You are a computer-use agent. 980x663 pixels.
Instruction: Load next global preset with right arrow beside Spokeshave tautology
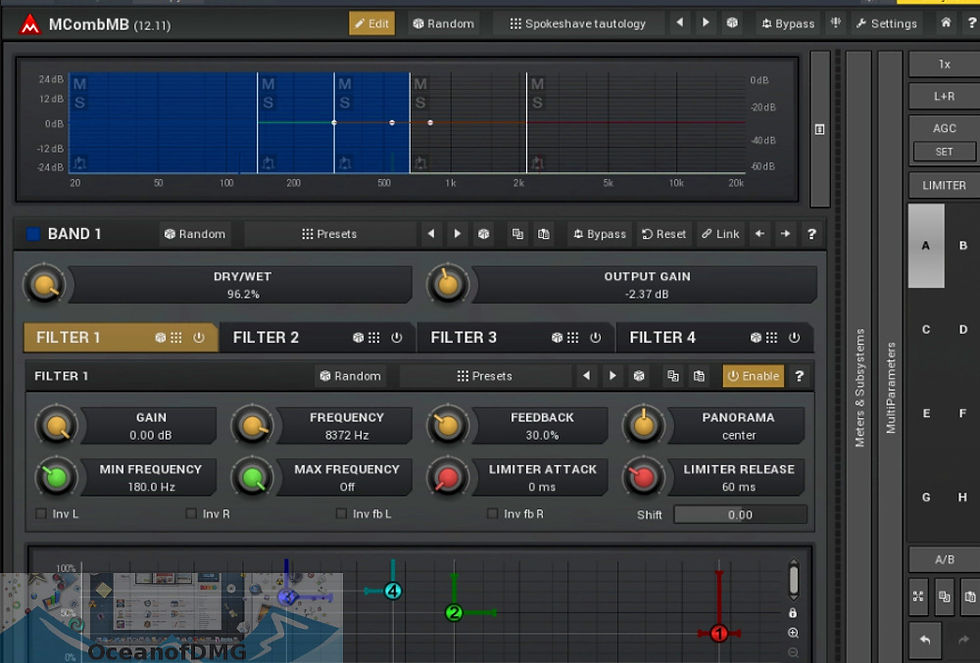pos(706,23)
